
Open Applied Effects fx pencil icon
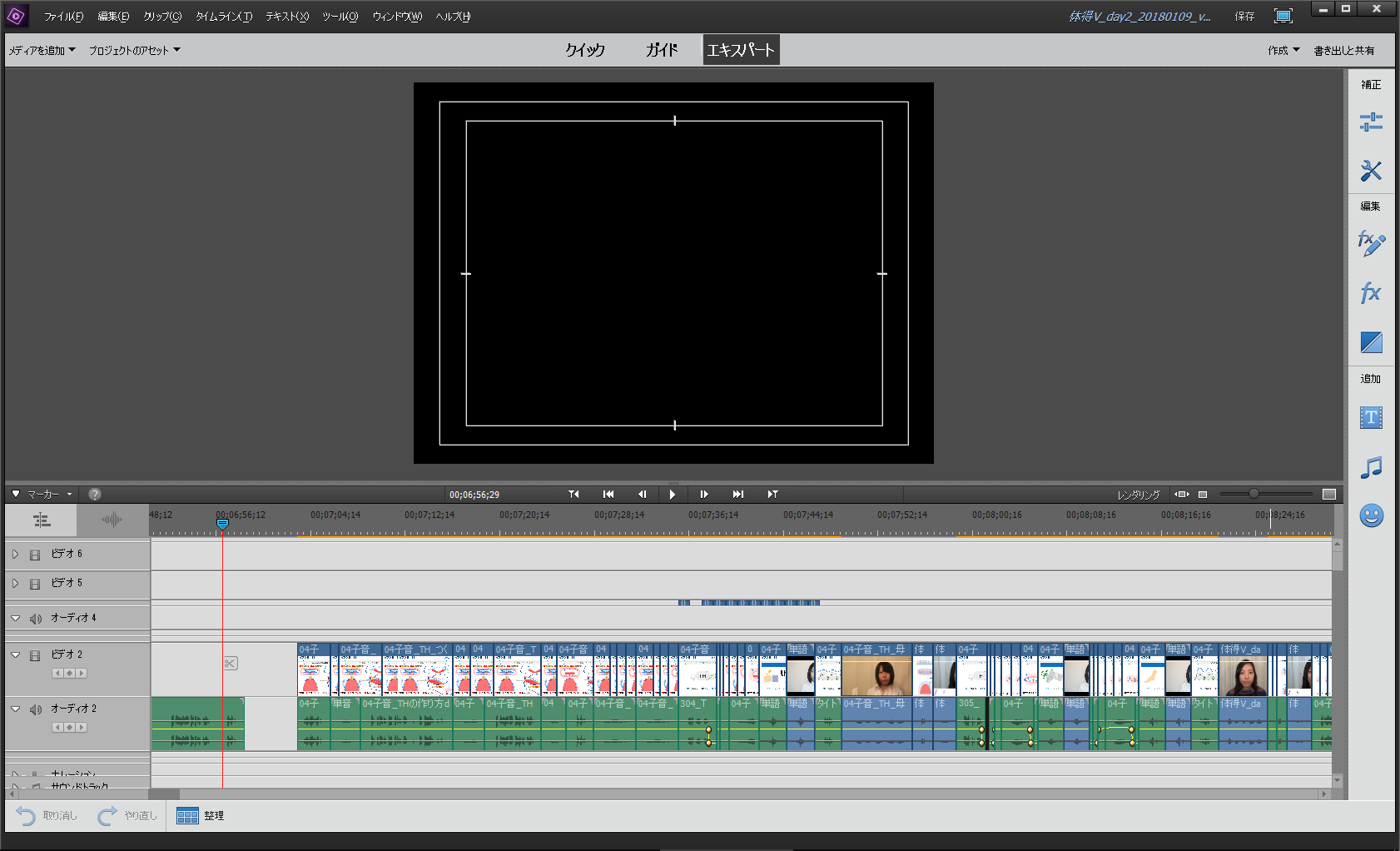coord(1371,243)
